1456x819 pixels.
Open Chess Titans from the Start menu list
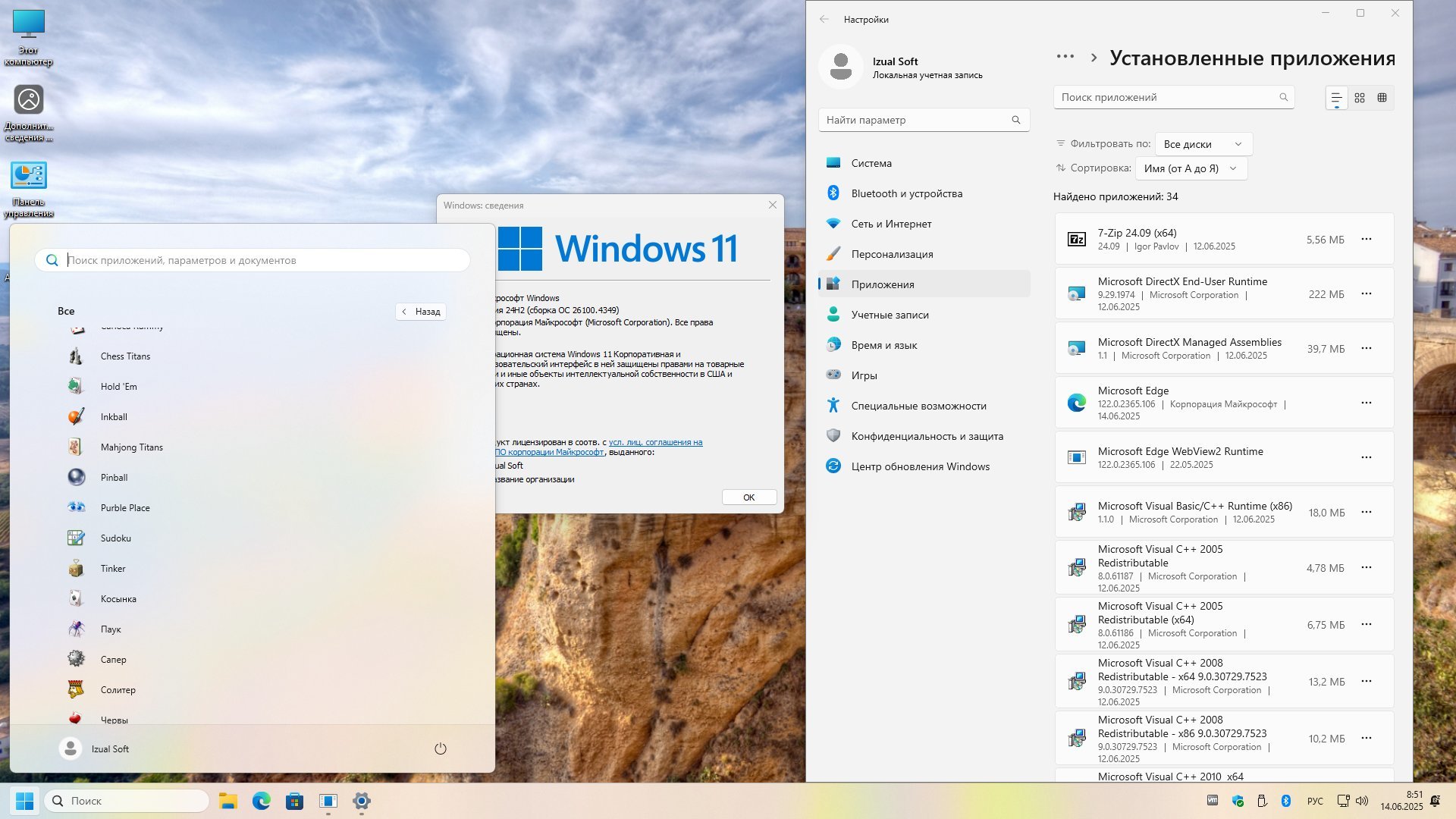point(125,356)
